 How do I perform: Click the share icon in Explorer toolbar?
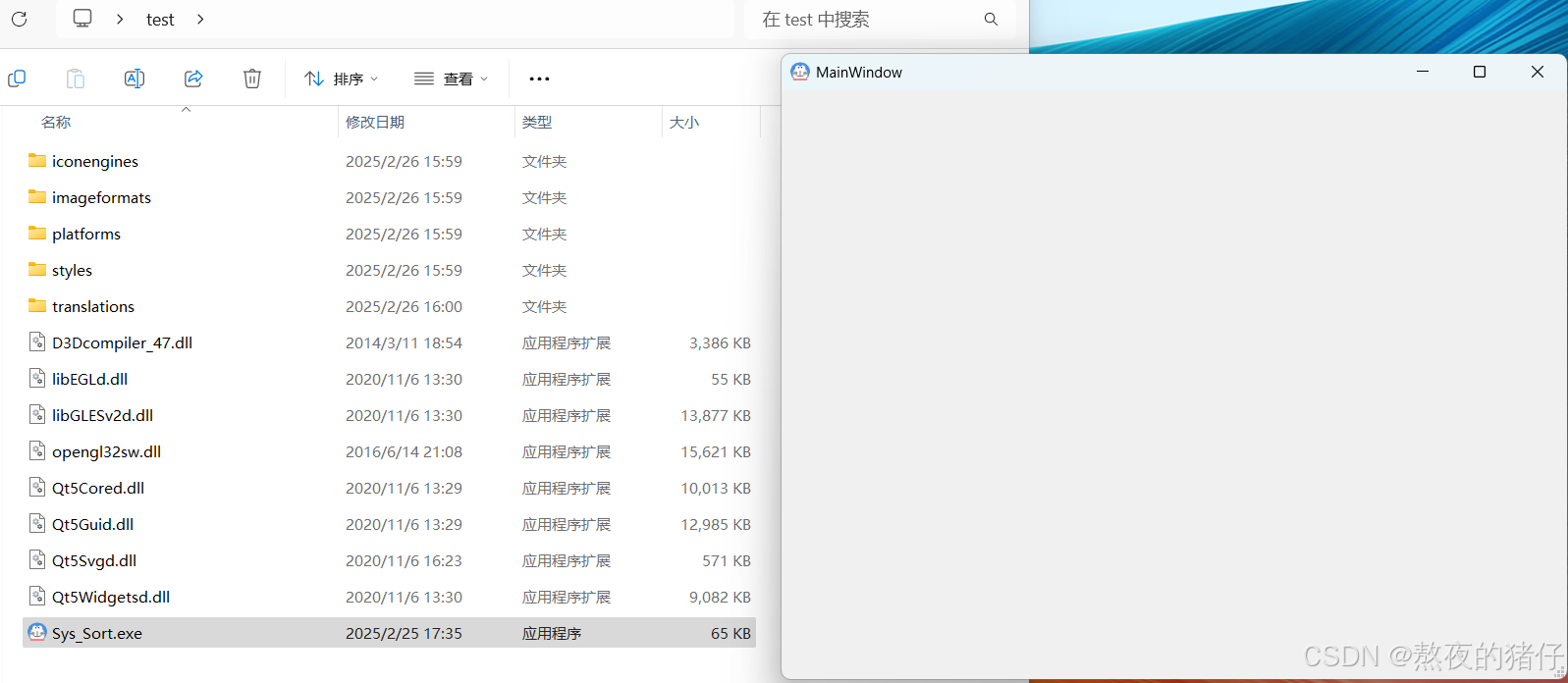(193, 79)
